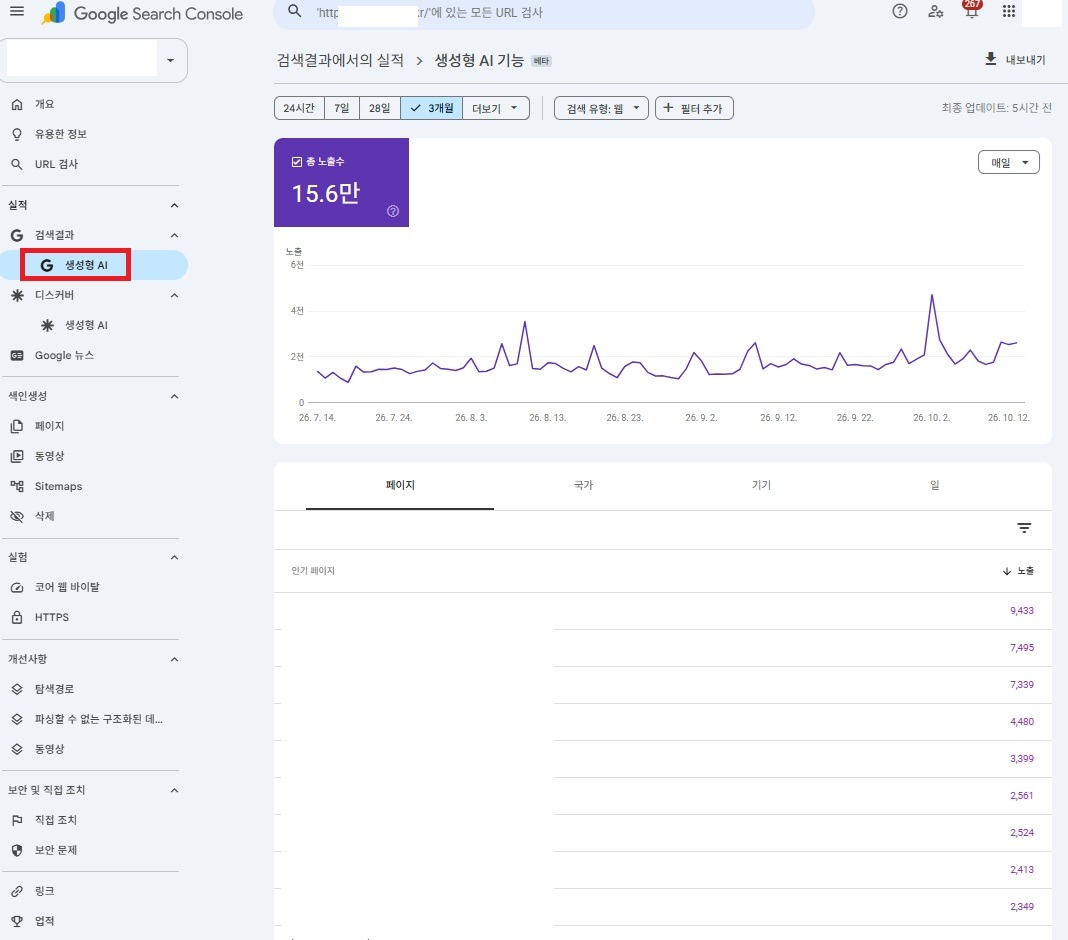Image resolution: width=1068 pixels, height=940 pixels.
Task: Open the 매일 chart granularity dropdown
Action: point(1009,162)
